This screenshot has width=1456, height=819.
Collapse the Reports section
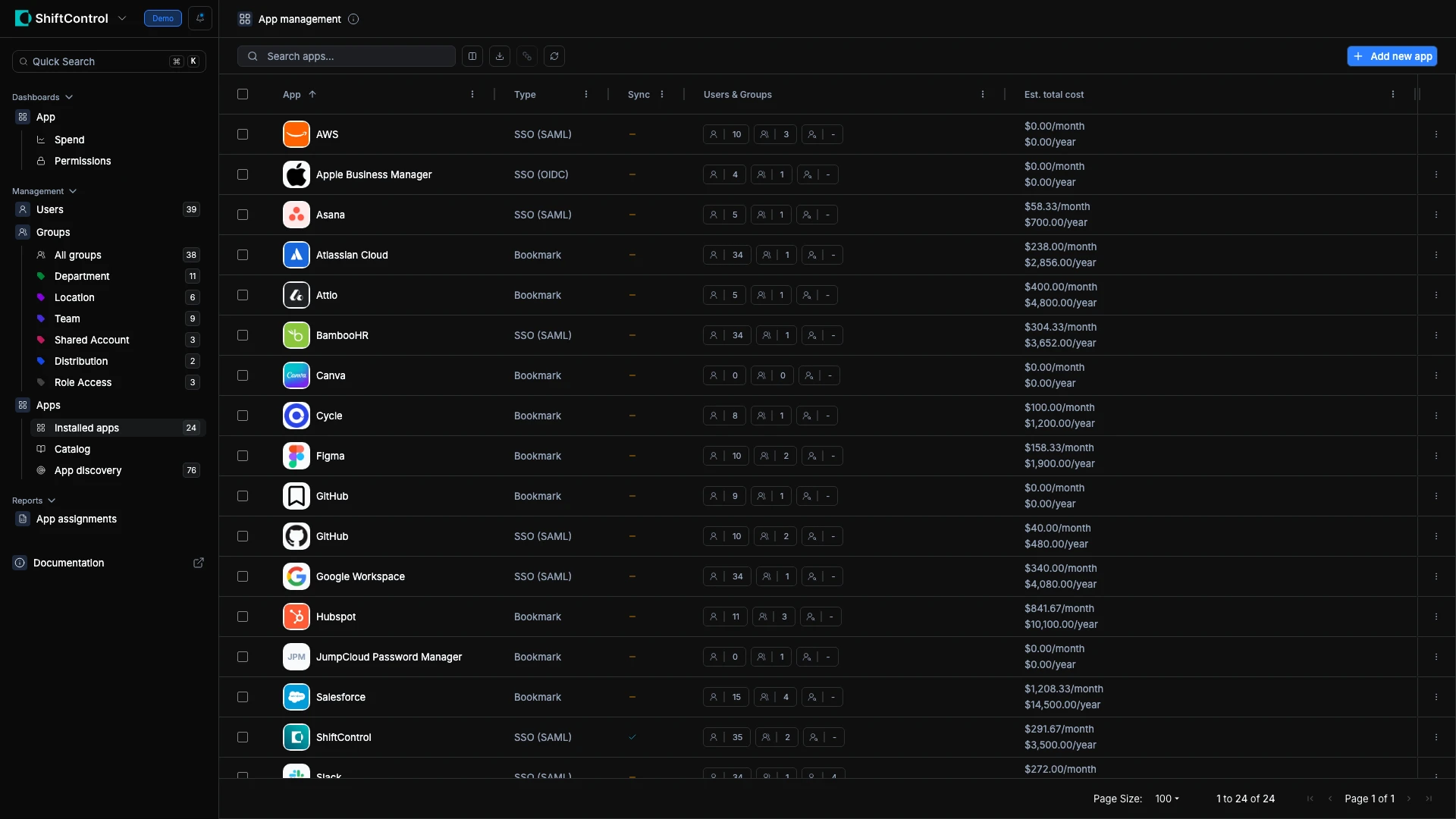34,500
